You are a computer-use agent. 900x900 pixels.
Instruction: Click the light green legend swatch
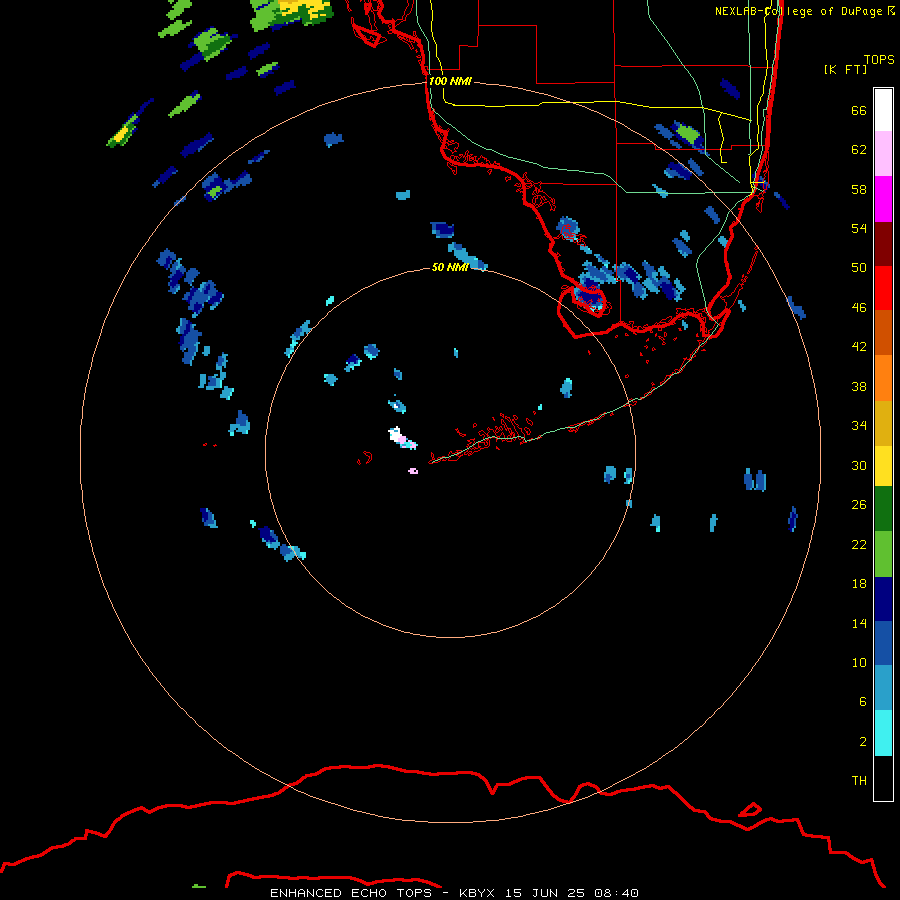tap(883, 554)
